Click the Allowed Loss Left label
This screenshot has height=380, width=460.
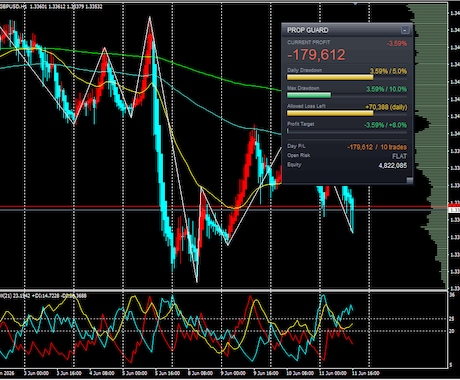306,106
